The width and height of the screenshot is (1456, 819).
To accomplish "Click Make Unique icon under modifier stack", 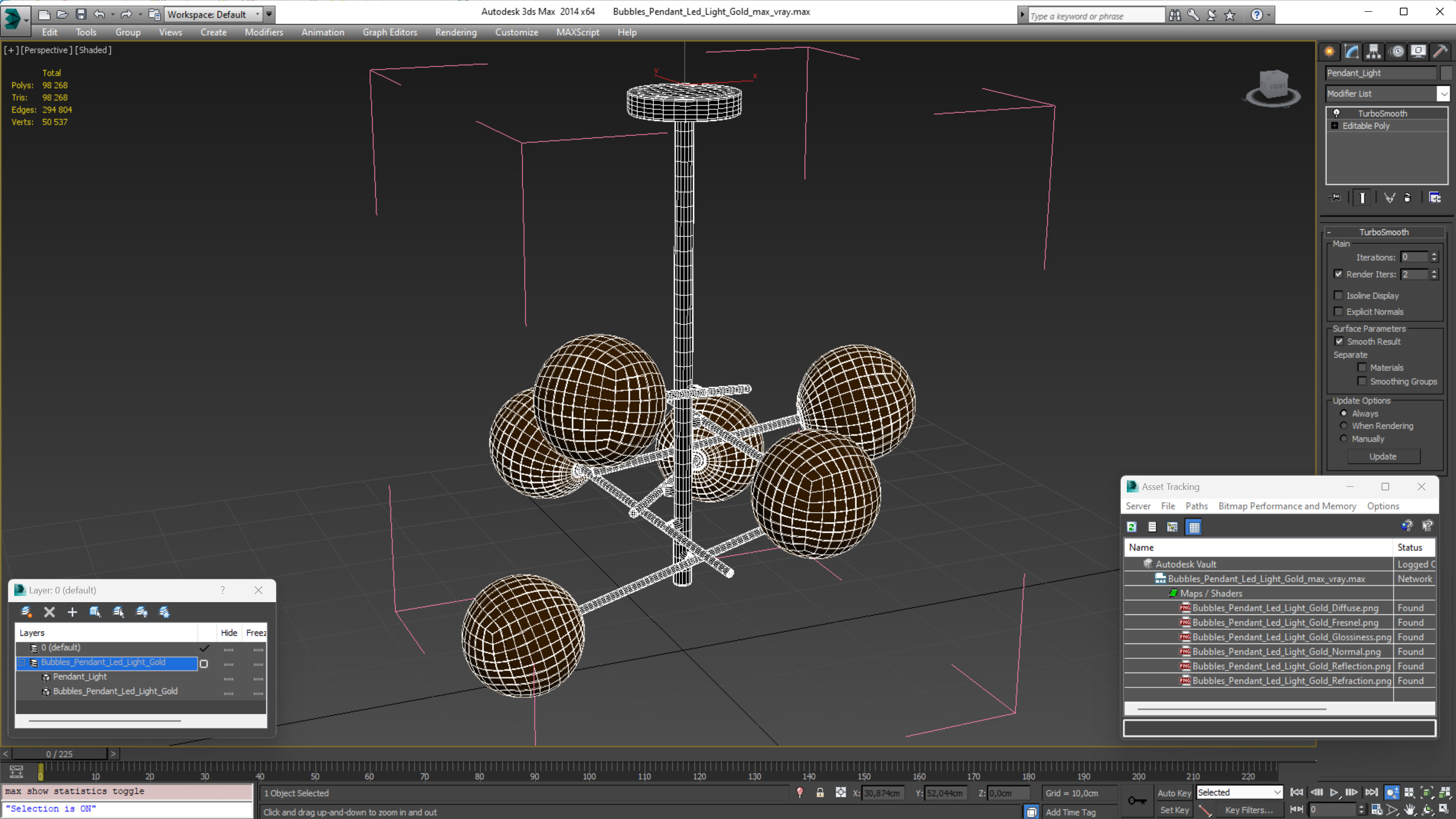I will click(1389, 198).
